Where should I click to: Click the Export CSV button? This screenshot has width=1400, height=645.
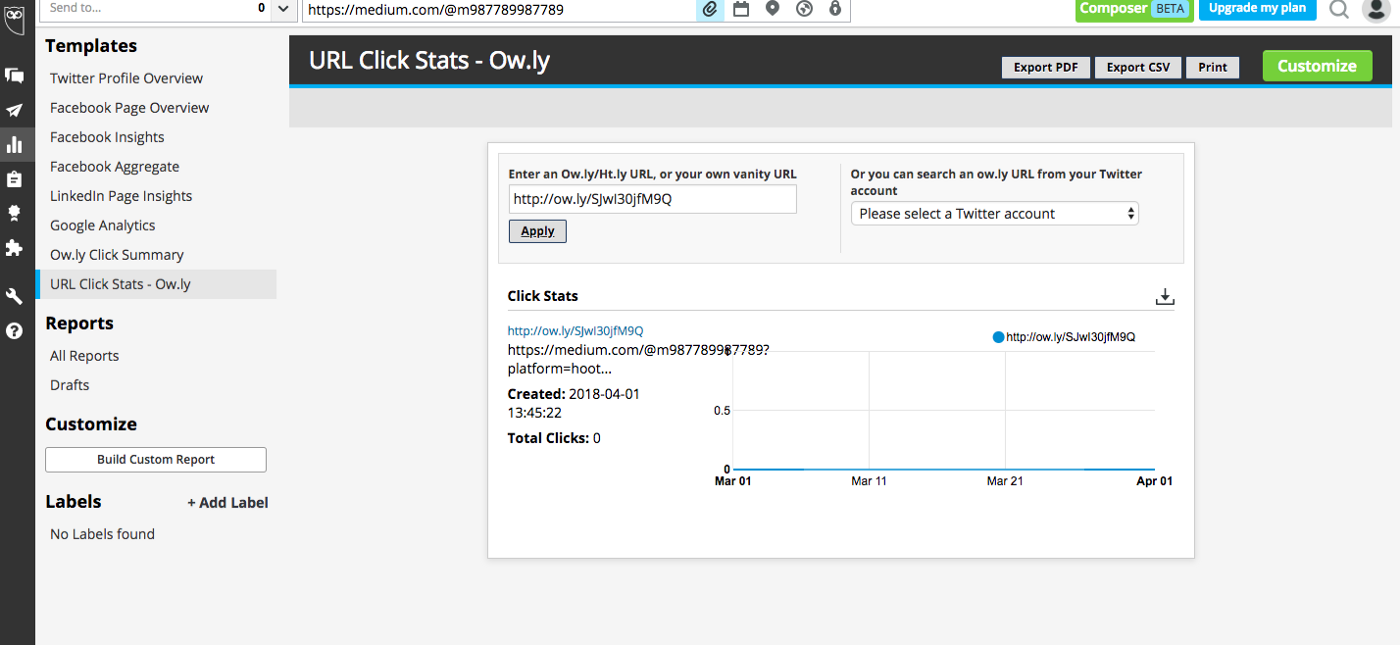1138,67
